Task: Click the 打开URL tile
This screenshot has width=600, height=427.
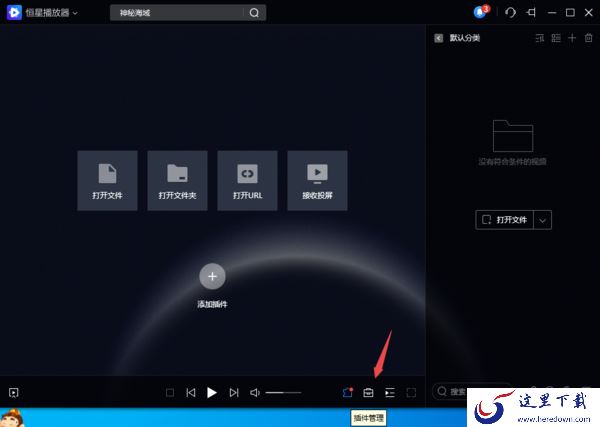Action: coord(248,181)
